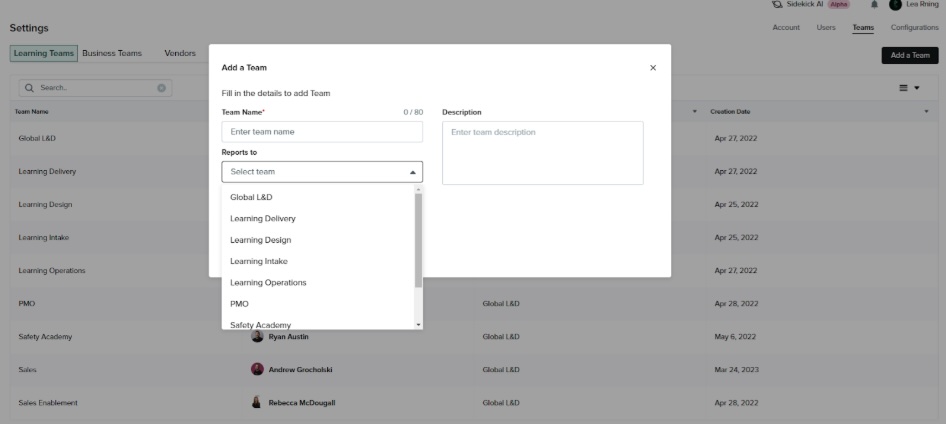Open the Vendors tab
The width and height of the screenshot is (946, 424).
[180, 53]
